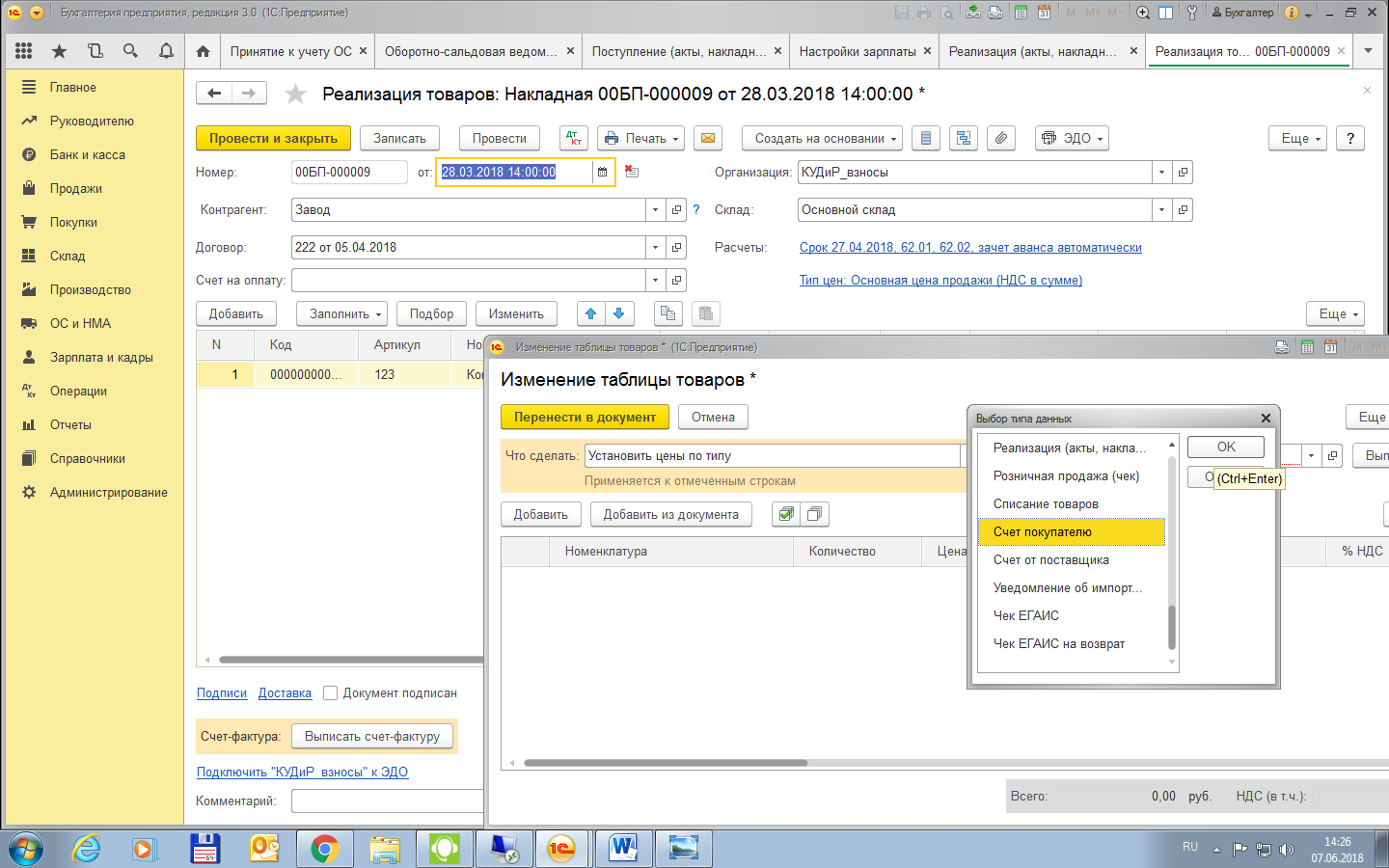Viewport: 1389px width, 868px height.
Task: Click the Подключить КУДиР_взносы к ЭДО link
Action: [302, 773]
